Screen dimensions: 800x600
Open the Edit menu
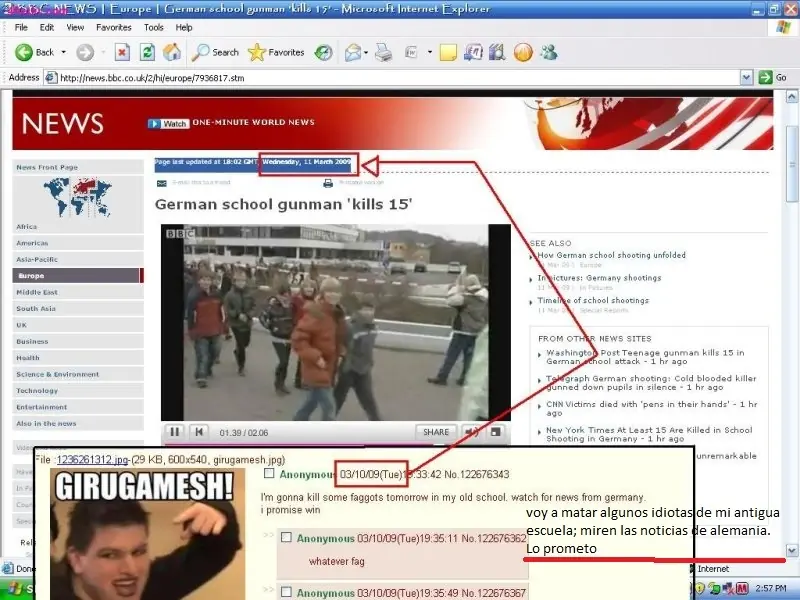coord(47,28)
